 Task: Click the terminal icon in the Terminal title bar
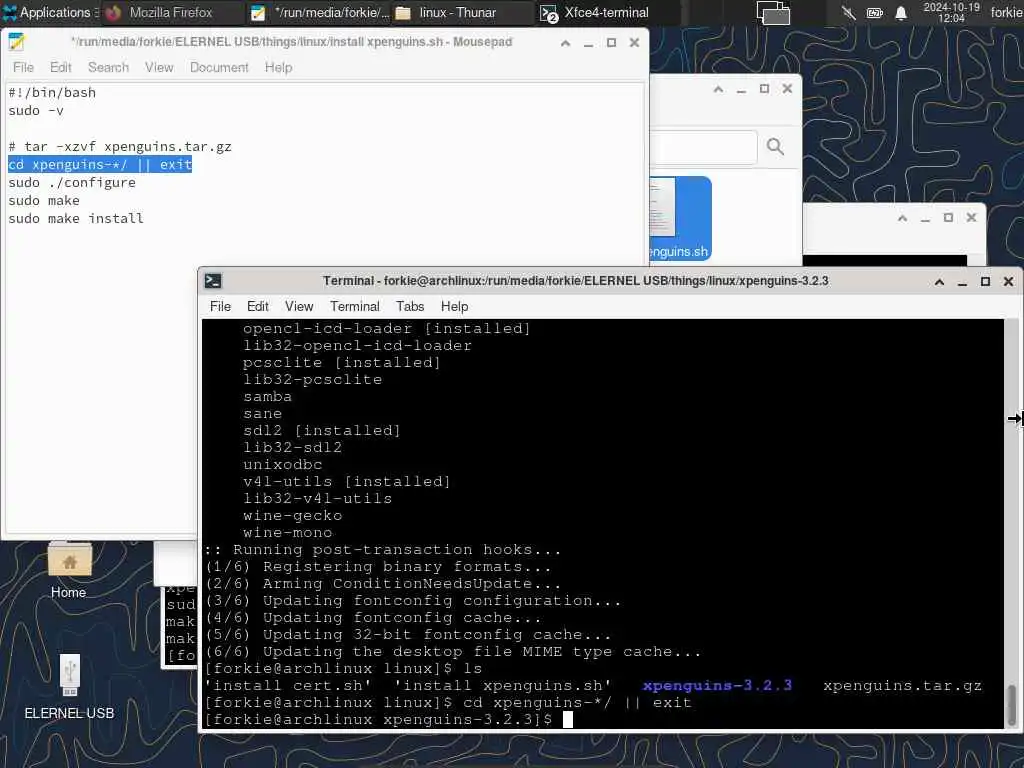214,281
